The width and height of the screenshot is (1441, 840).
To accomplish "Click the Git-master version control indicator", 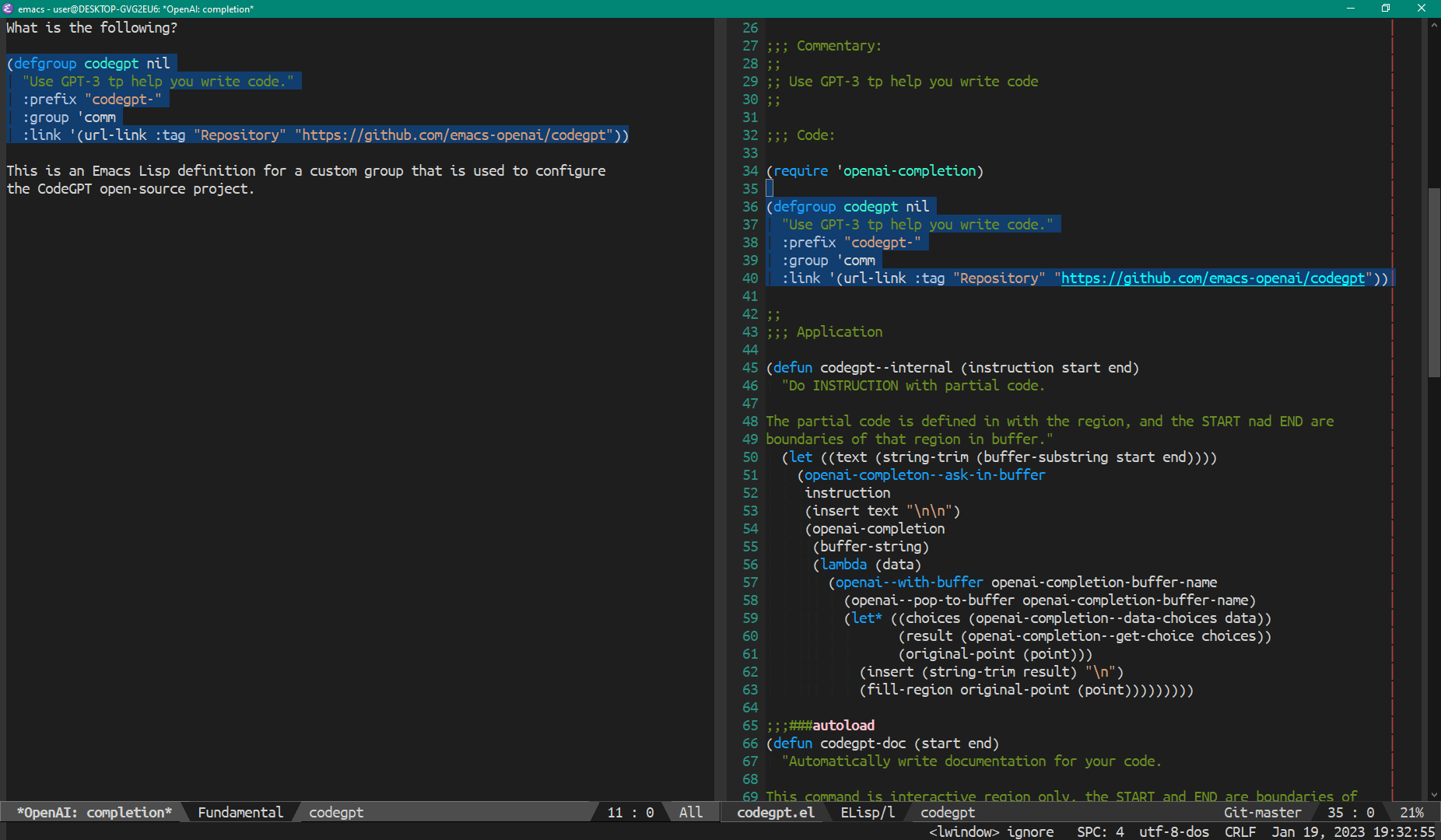I will (1261, 812).
